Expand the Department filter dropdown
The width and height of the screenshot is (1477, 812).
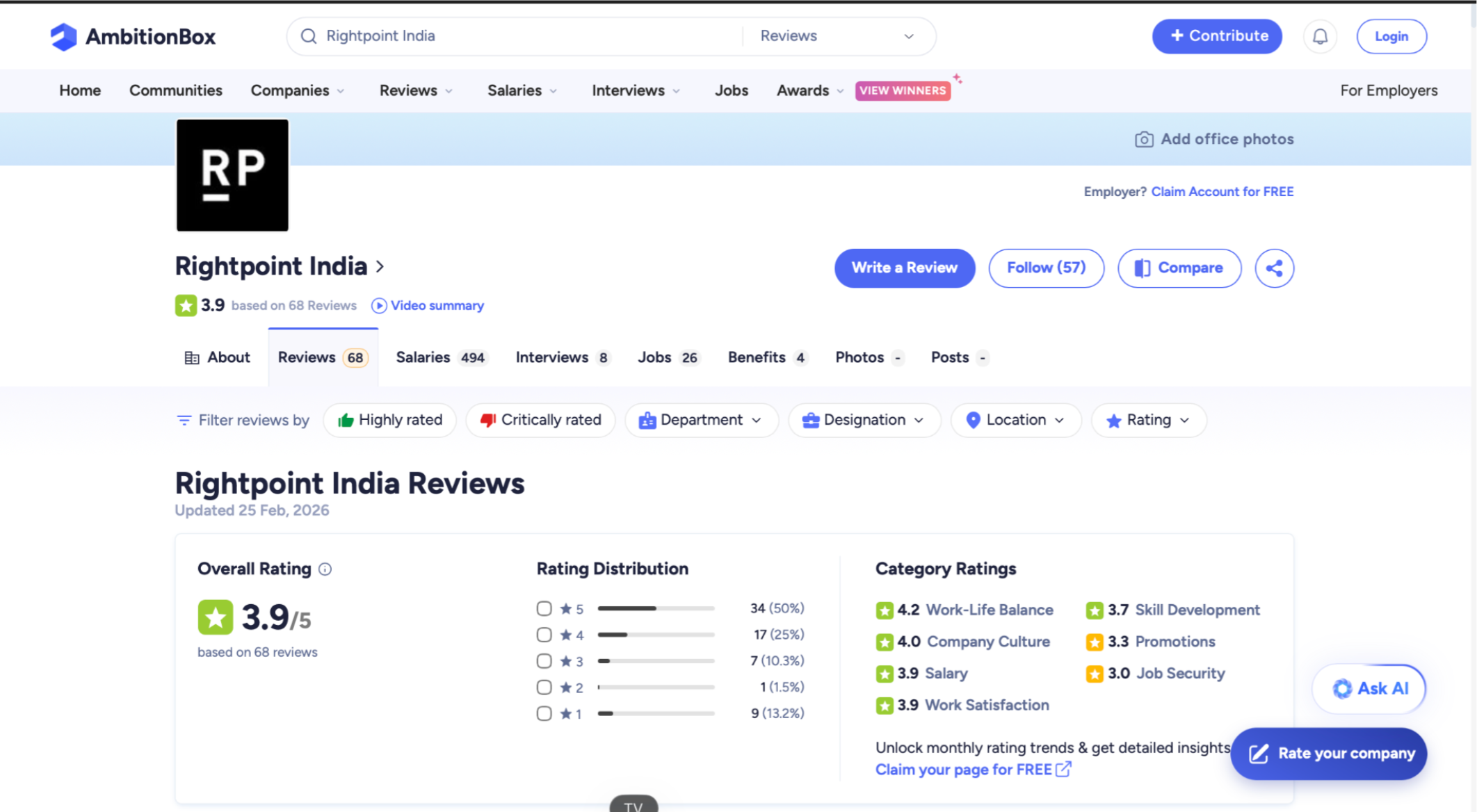(x=701, y=421)
